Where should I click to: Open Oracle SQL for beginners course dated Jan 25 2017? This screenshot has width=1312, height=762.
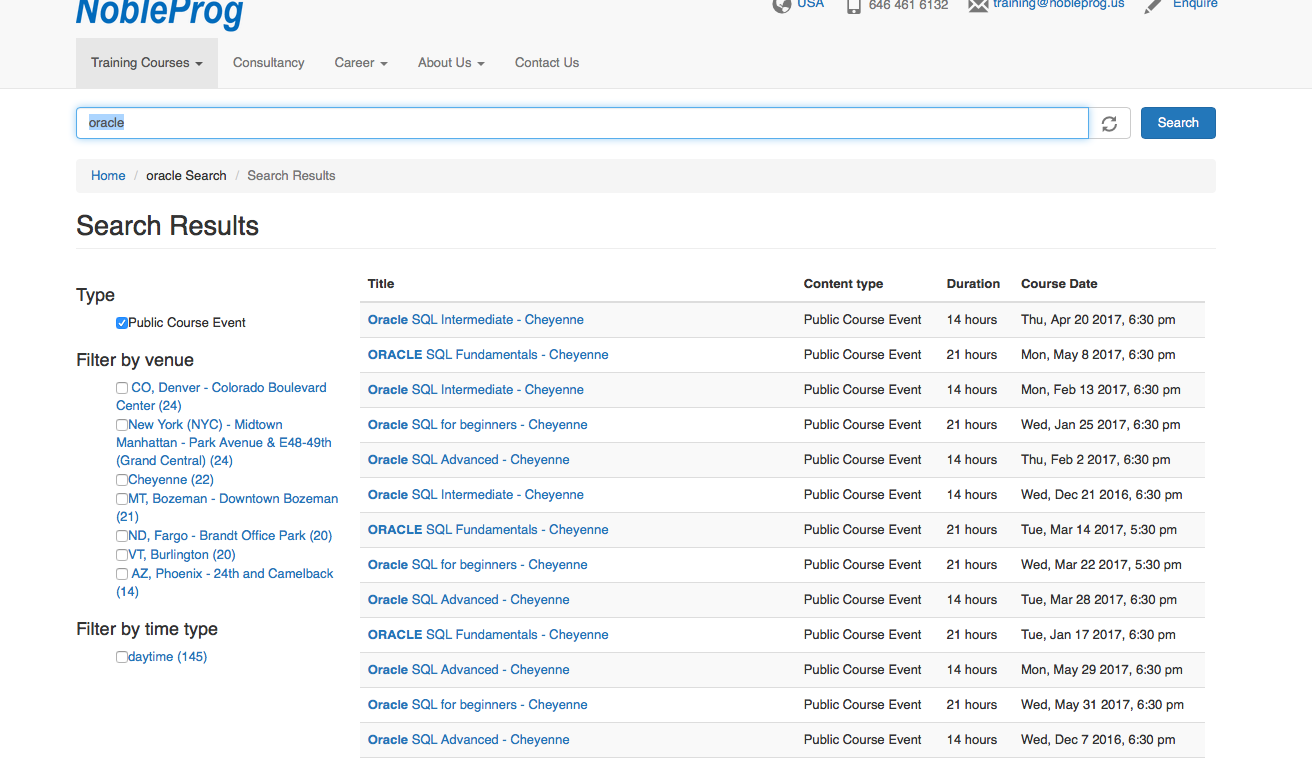pyautogui.click(x=478, y=425)
